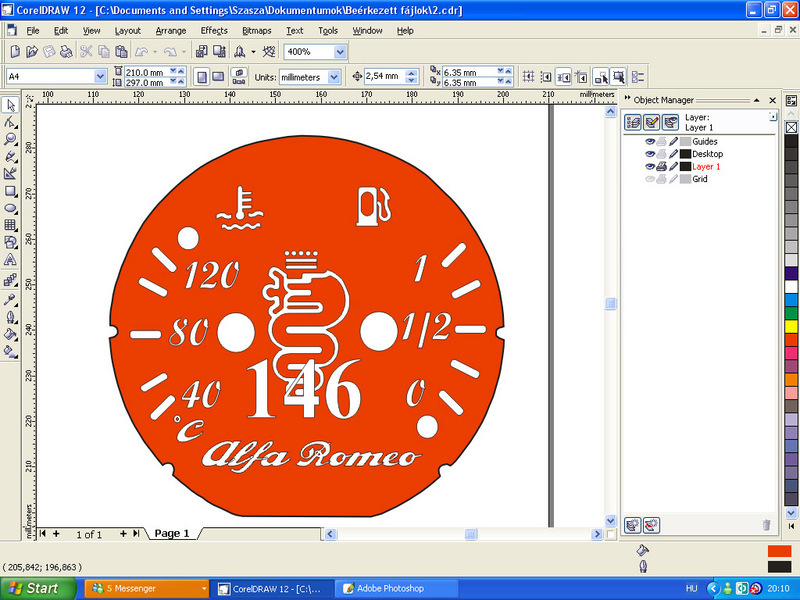This screenshot has width=800, height=600.
Task: Open the Units millimeters dropdown
Action: click(x=334, y=77)
